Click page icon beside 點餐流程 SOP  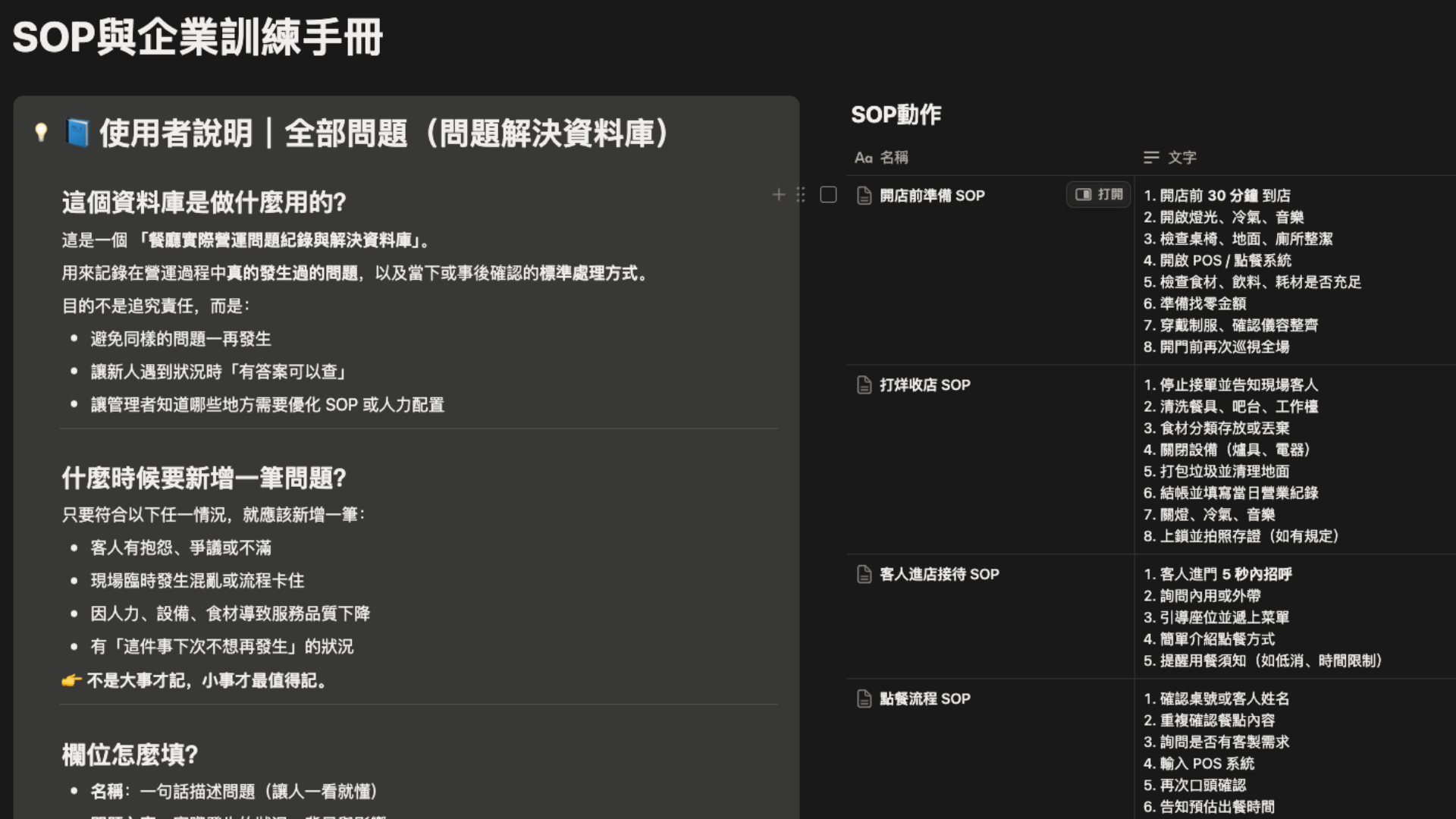tap(864, 699)
